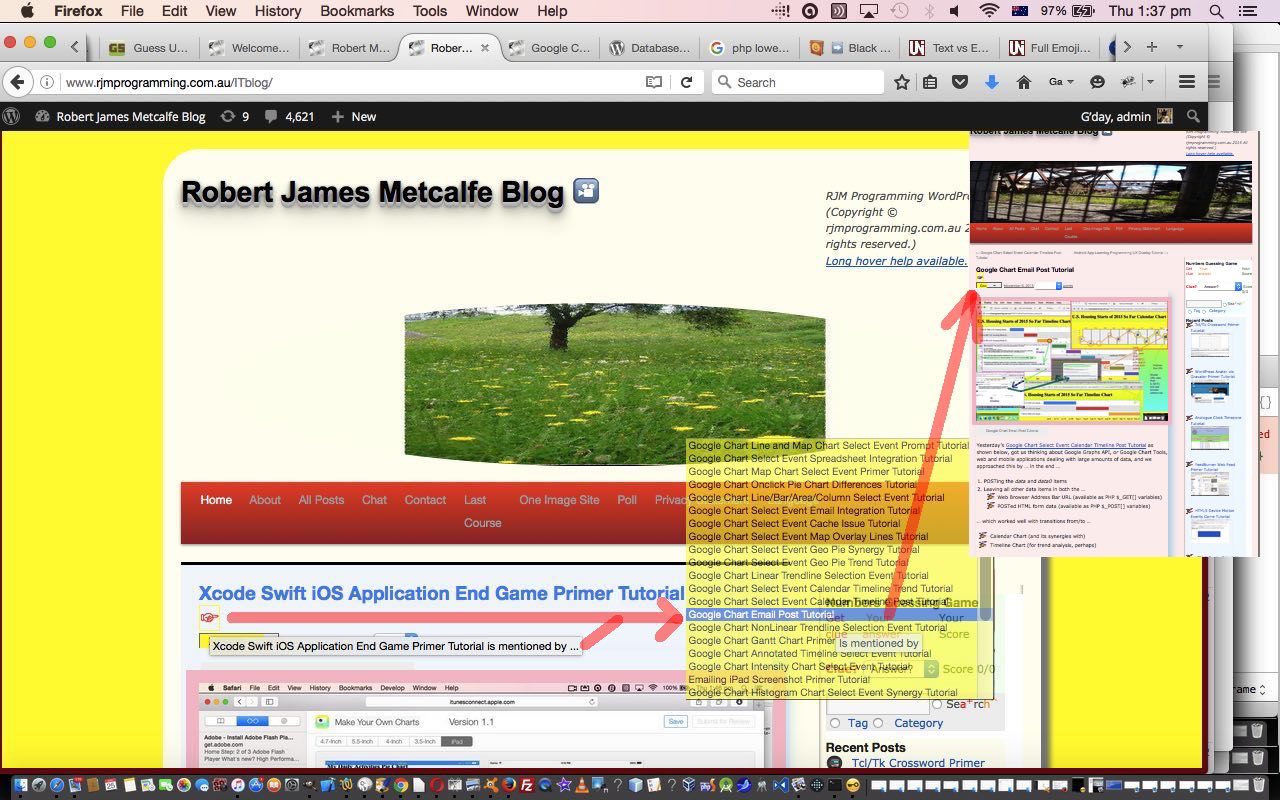This screenshot has height=800, width=1280.
Task: Toggle Reader View in the address bar
Action: click(x=654, y=82)
